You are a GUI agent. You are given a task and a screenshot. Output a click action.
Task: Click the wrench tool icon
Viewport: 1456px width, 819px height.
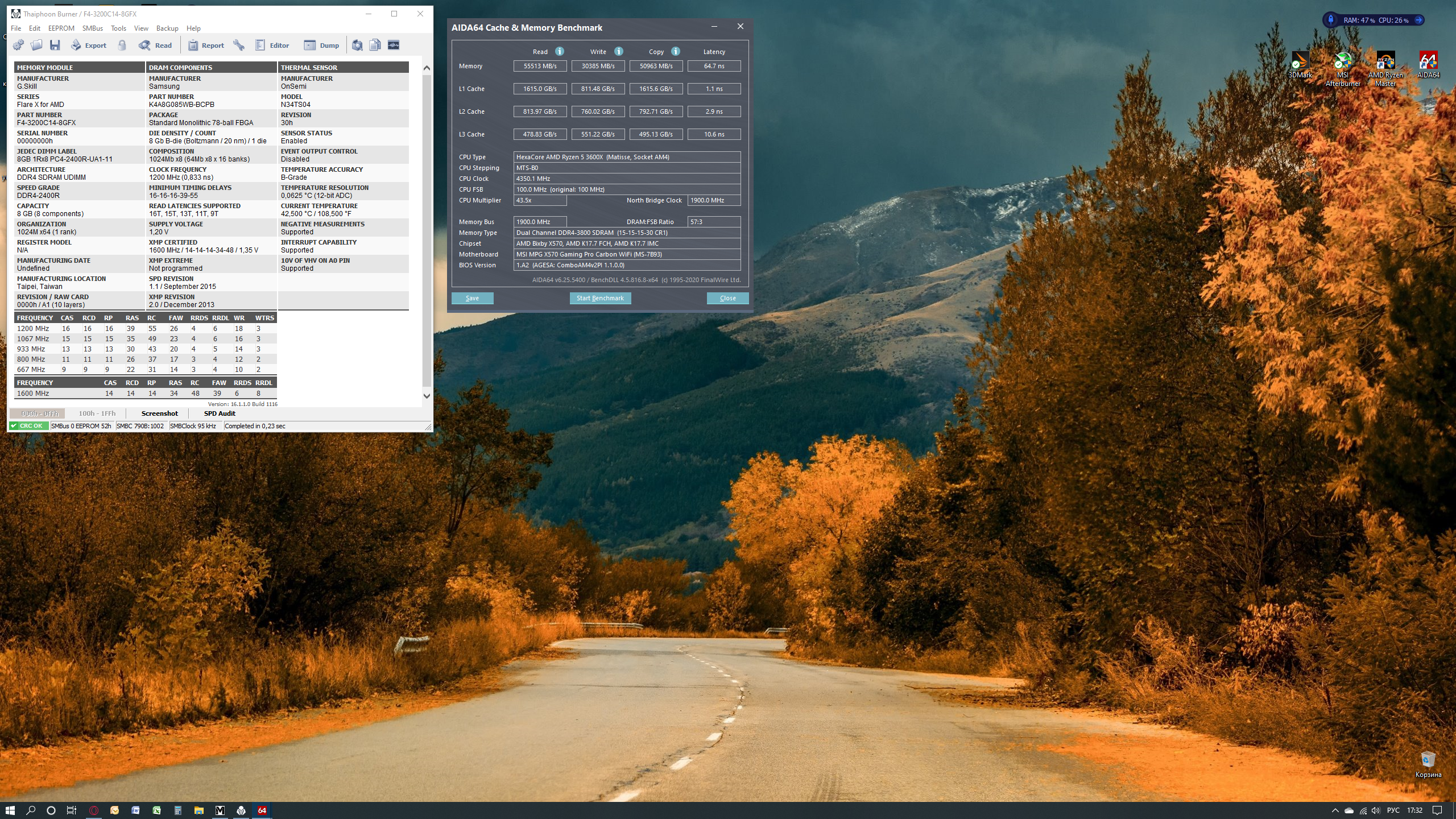pyautogui.click(x=239, y=45)
